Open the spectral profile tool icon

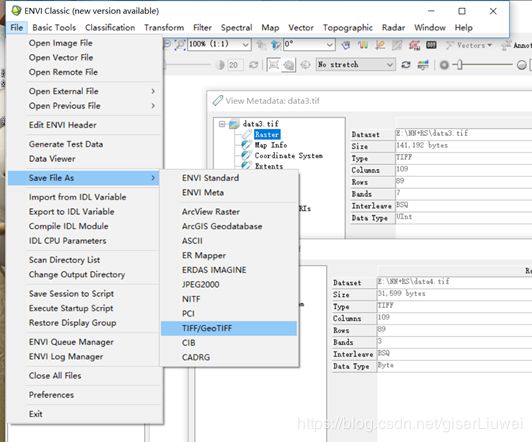coord(363,45)
